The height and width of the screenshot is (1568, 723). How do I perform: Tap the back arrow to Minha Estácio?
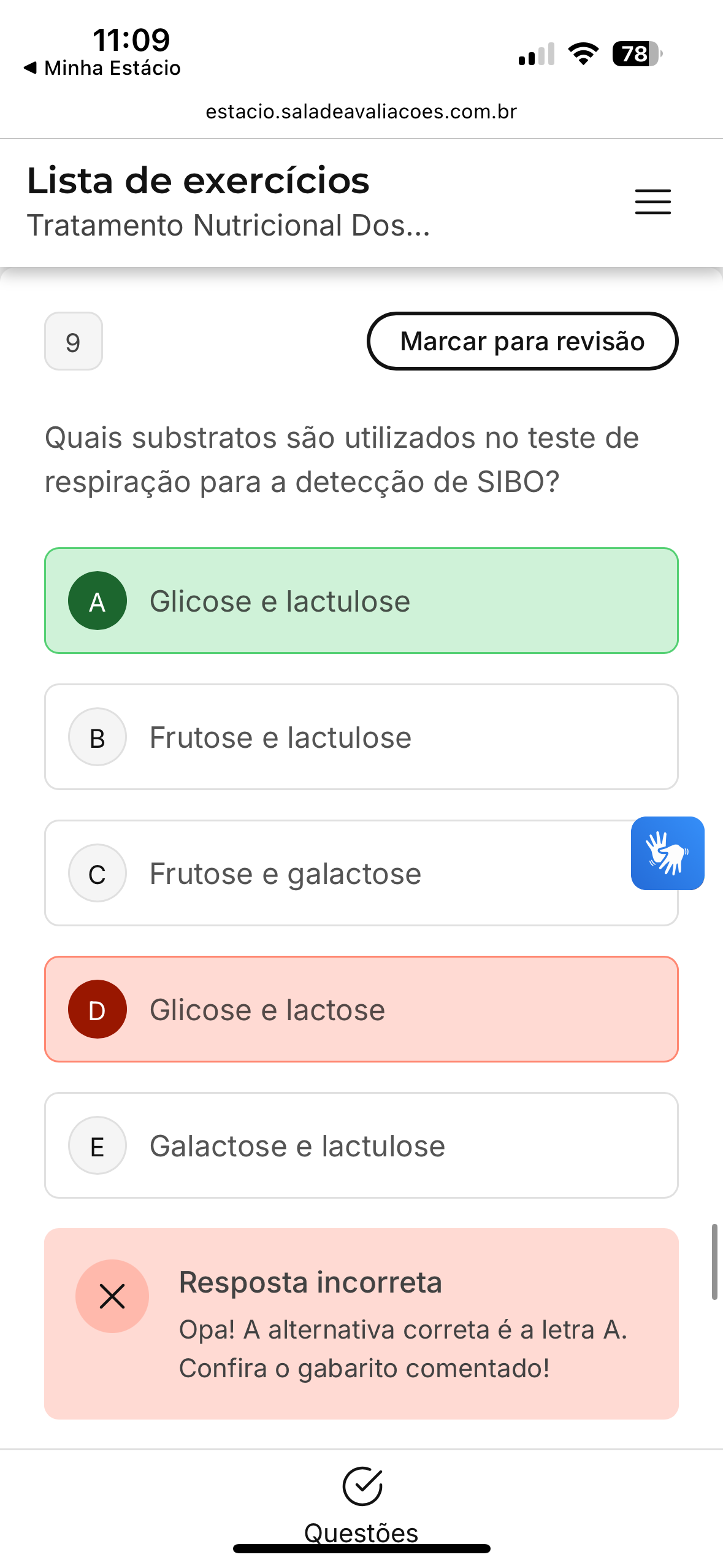pos(29,67)
